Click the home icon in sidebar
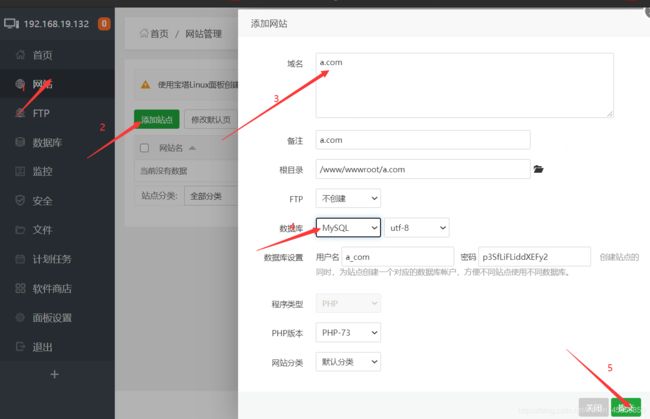This screenshot has height=419, width=650. pos(20,55)
